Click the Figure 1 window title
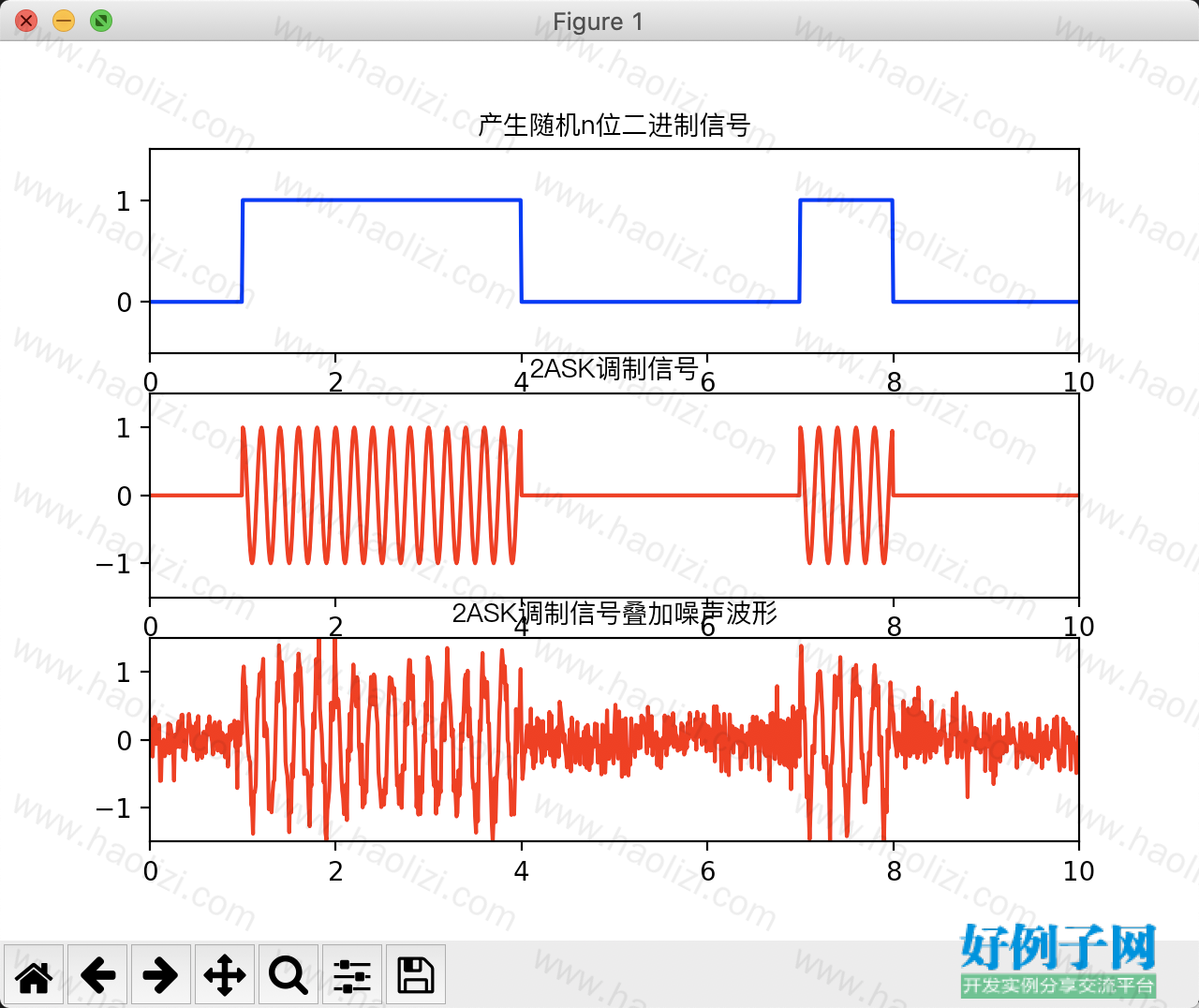The height and width of the screenshot is (1008, 1199). 599,22
